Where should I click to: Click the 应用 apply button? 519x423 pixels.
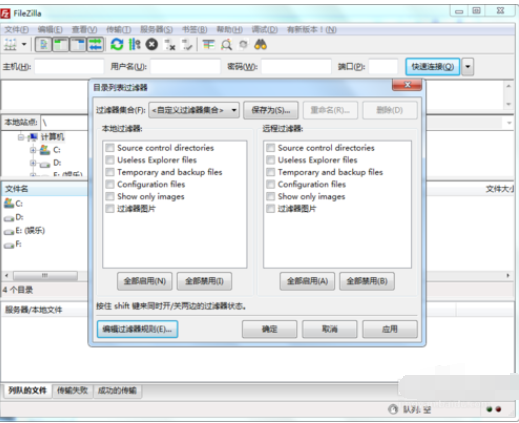(x=390, y=329)
